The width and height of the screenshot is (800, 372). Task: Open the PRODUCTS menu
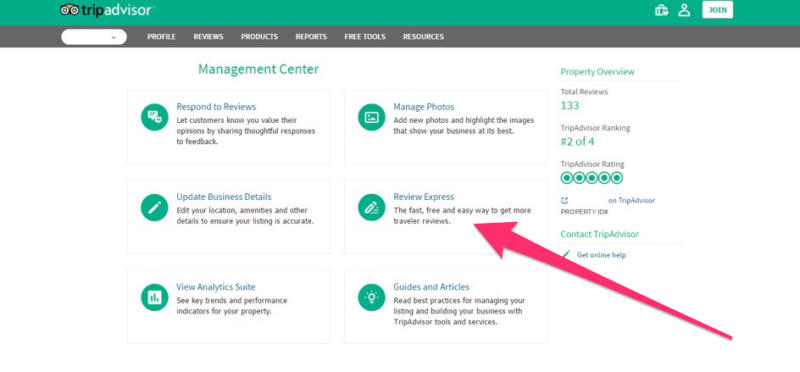click(259, 37)
